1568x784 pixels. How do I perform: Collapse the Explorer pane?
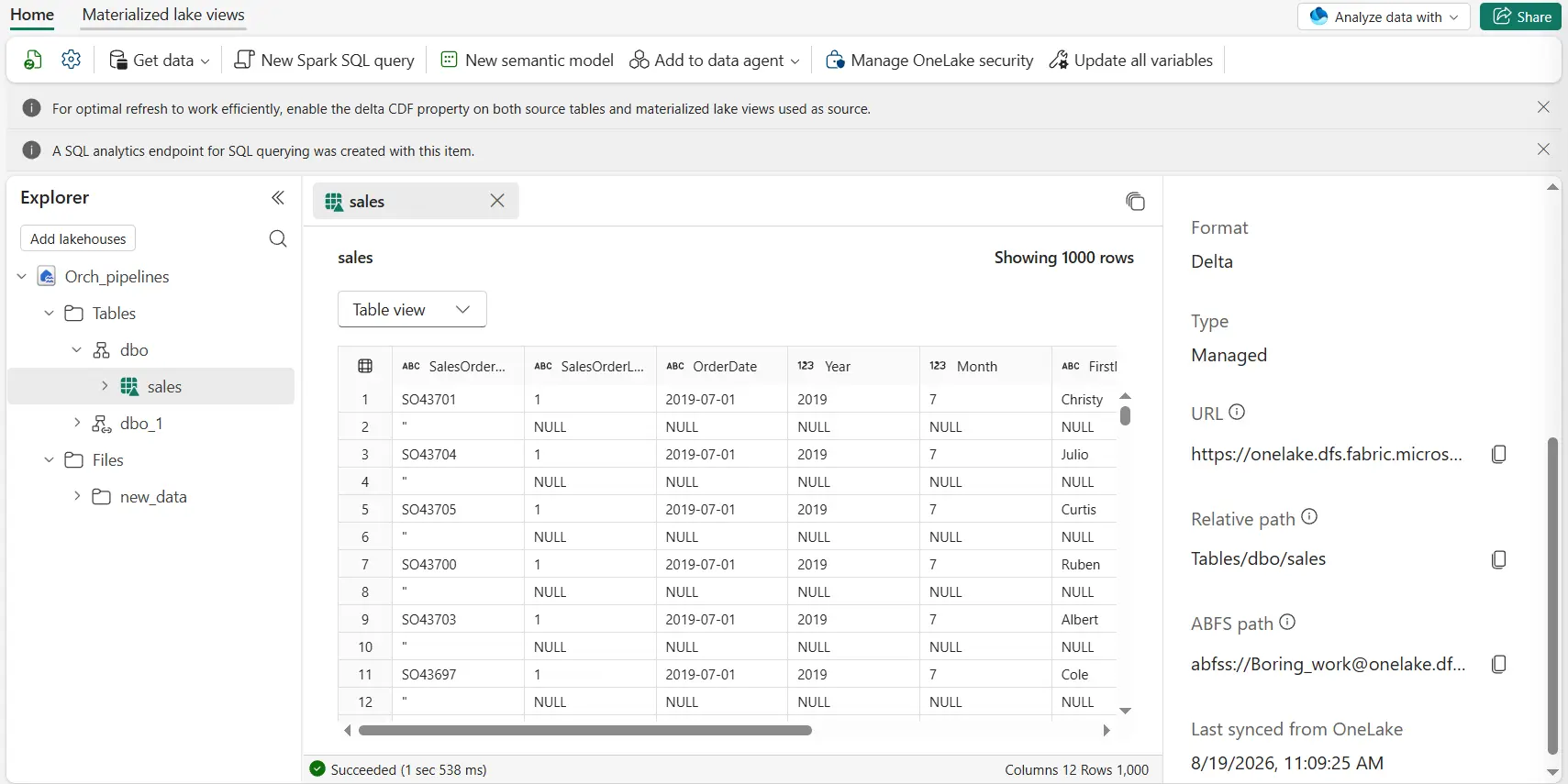(278, 197)
